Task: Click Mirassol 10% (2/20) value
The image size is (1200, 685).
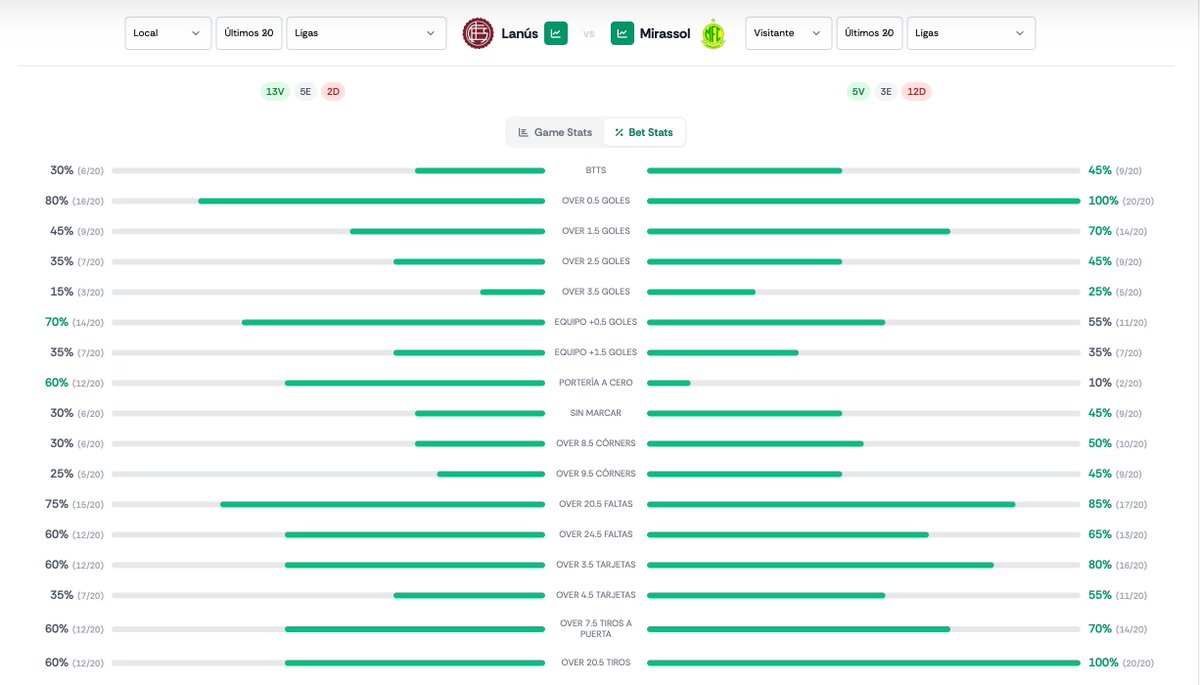Action: click(x=1115, y=383)
